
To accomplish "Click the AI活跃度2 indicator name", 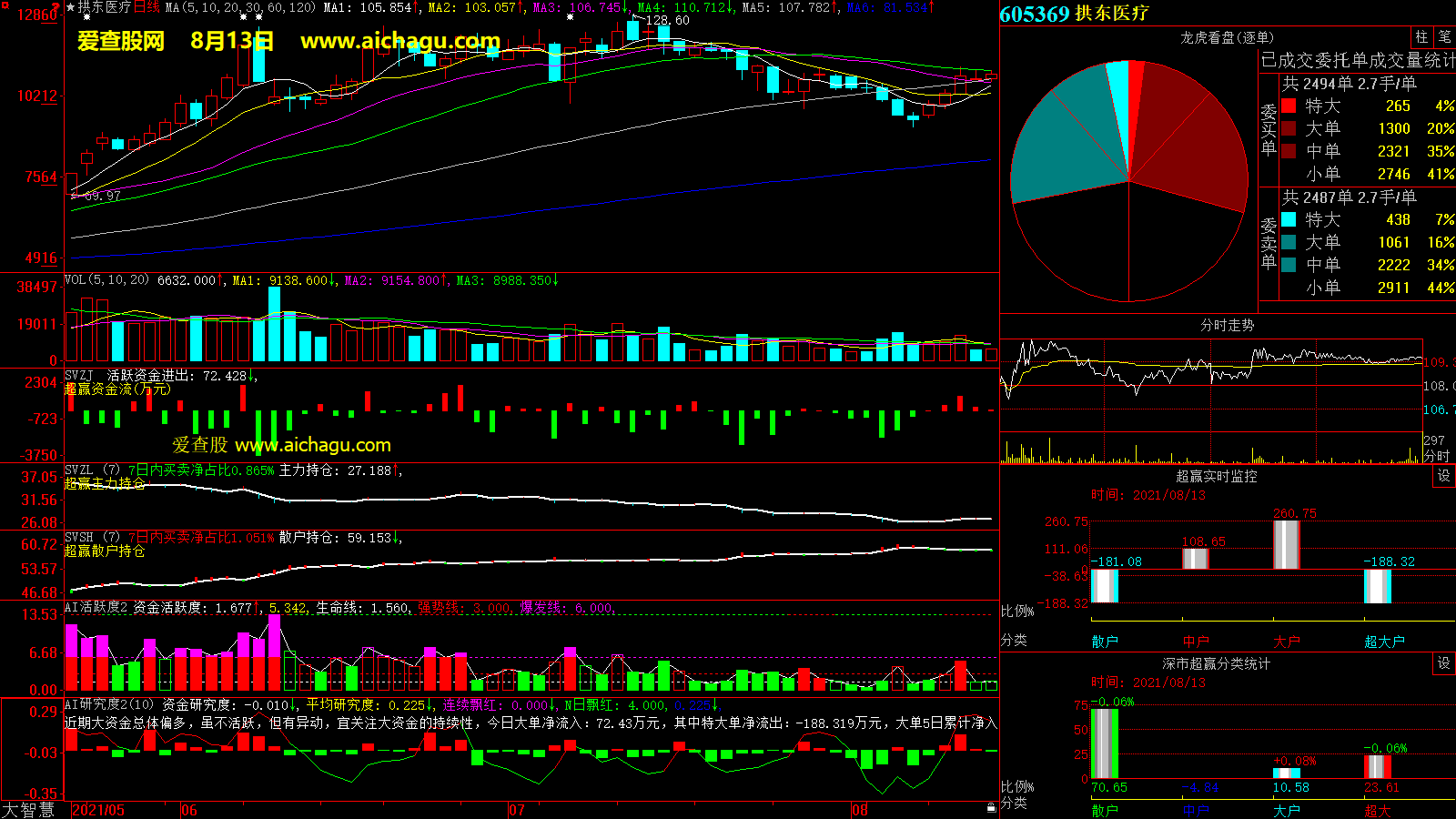I will (x=96, y=607).
